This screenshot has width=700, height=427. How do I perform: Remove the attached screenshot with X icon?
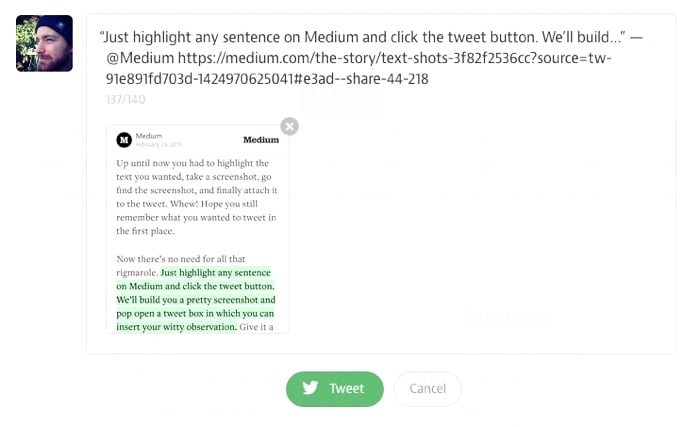click(x=289, y=126)
